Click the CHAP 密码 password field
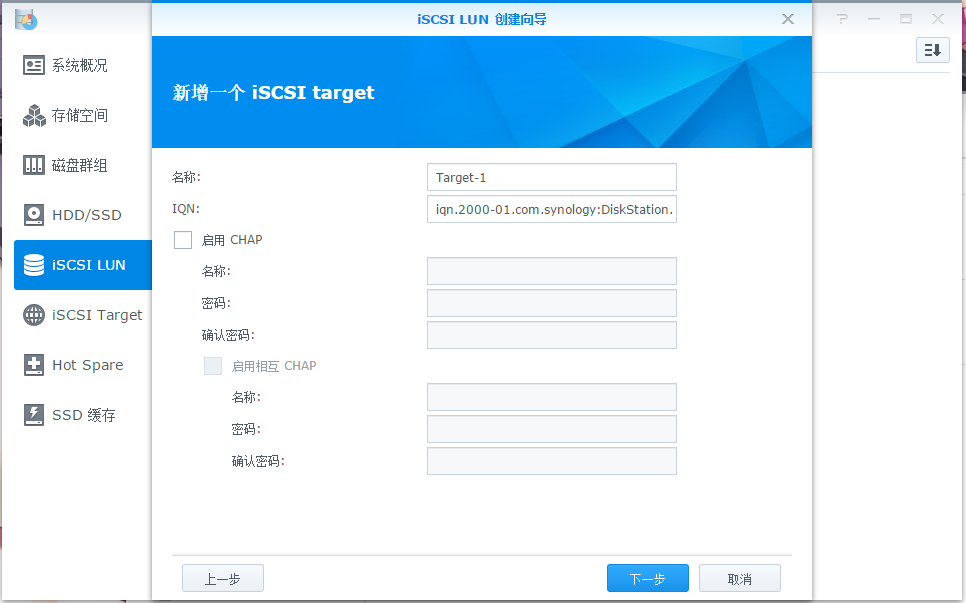Screen dimensions: 966x603 click(551, 303)
